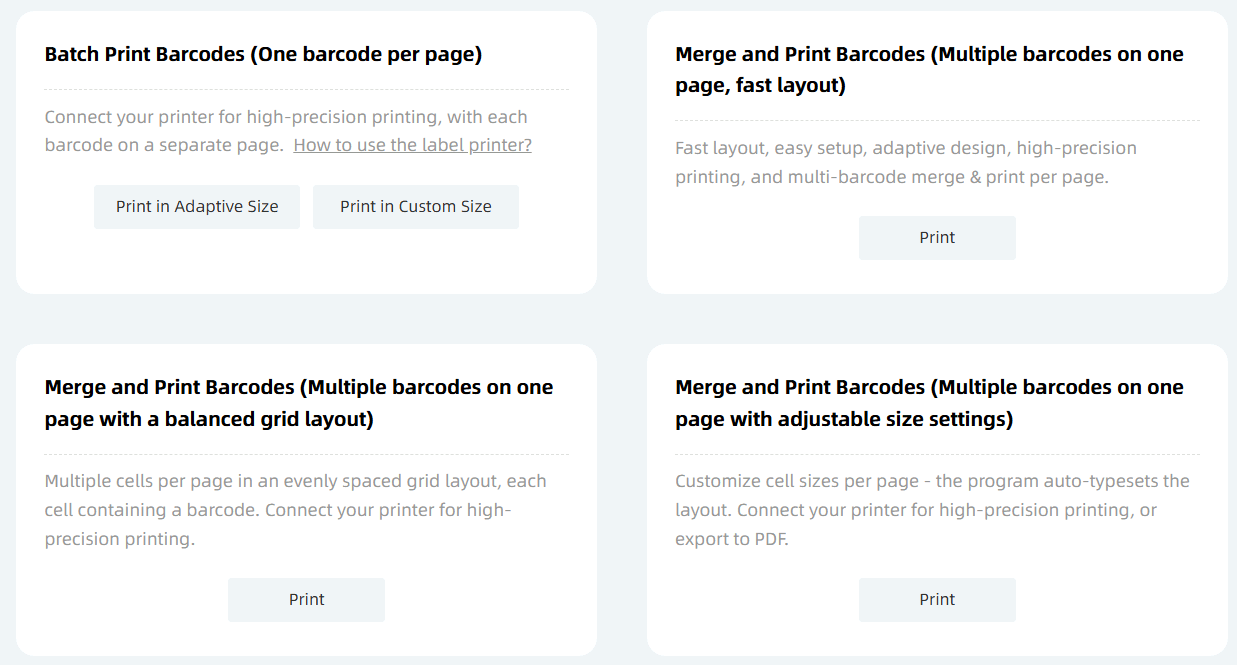The height and width of the screenshot is (665, 1237).
Task: Click the Print in Adaptive Size button
Action: (197, 207)
